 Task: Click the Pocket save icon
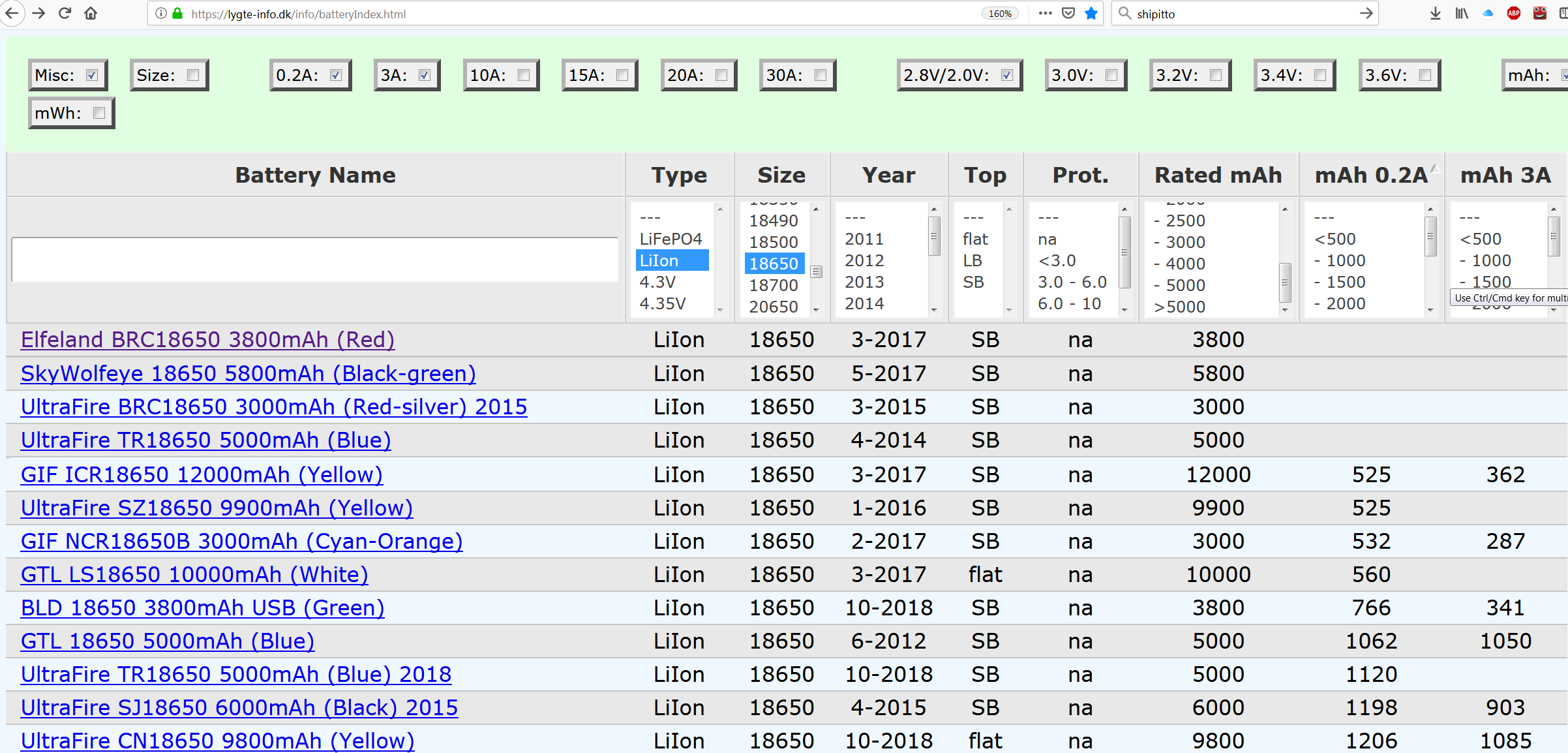pyautogui.click(x=1068, y=13)
